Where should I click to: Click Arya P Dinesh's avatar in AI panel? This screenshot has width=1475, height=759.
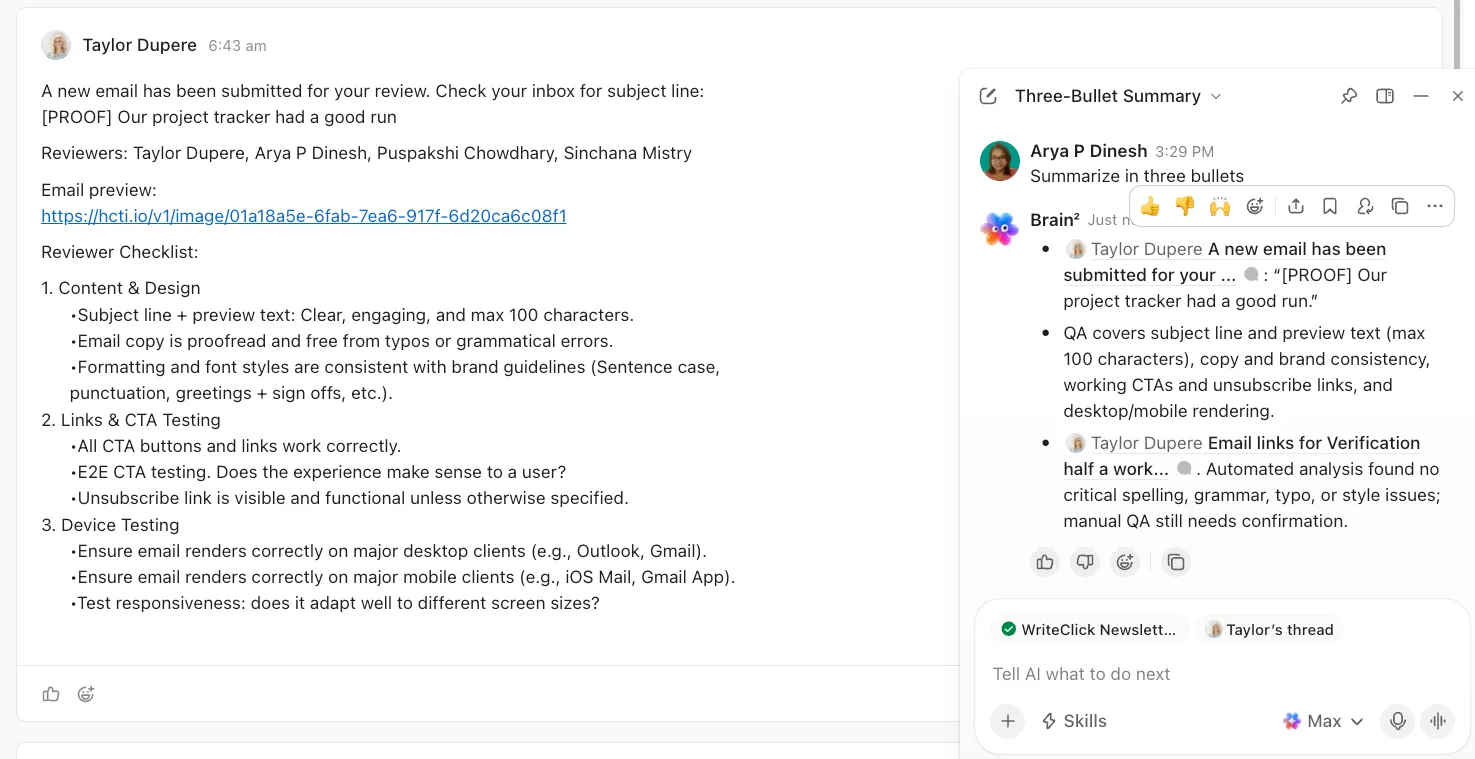click(1000, 161)
